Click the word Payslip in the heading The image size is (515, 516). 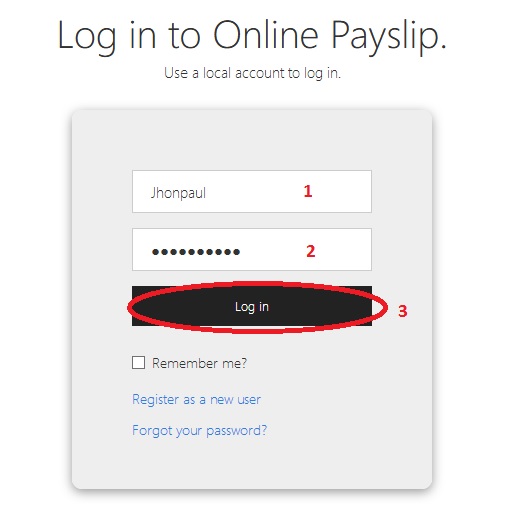389,37
